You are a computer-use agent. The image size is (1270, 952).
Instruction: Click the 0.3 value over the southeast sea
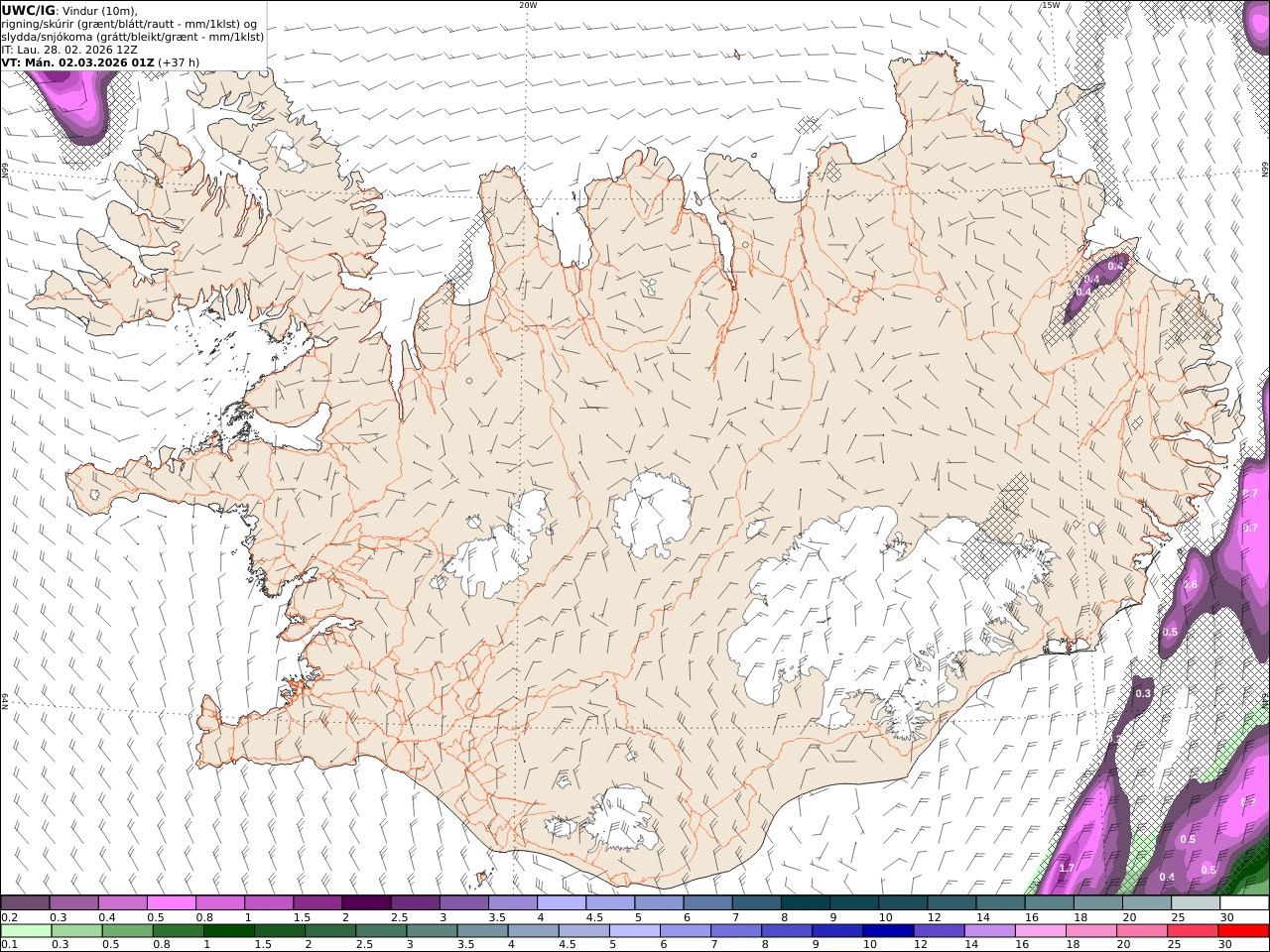tap(1143, 693)
